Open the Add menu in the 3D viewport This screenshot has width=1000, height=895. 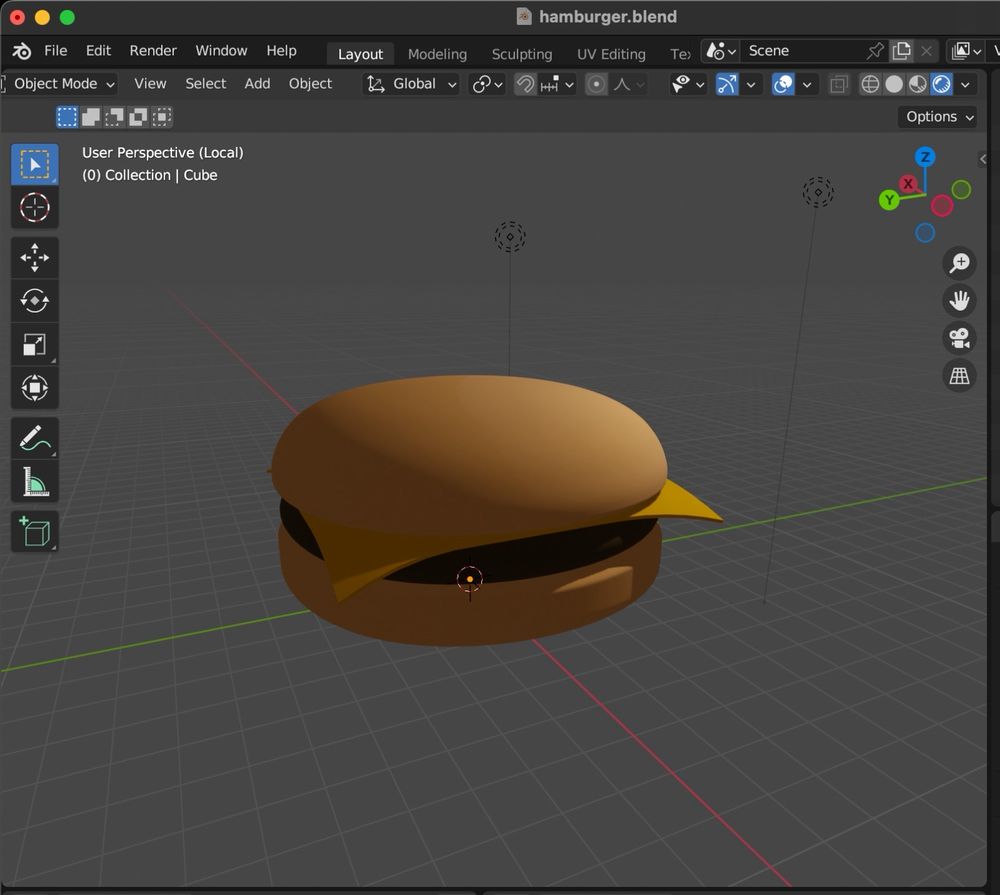[257, 84]
